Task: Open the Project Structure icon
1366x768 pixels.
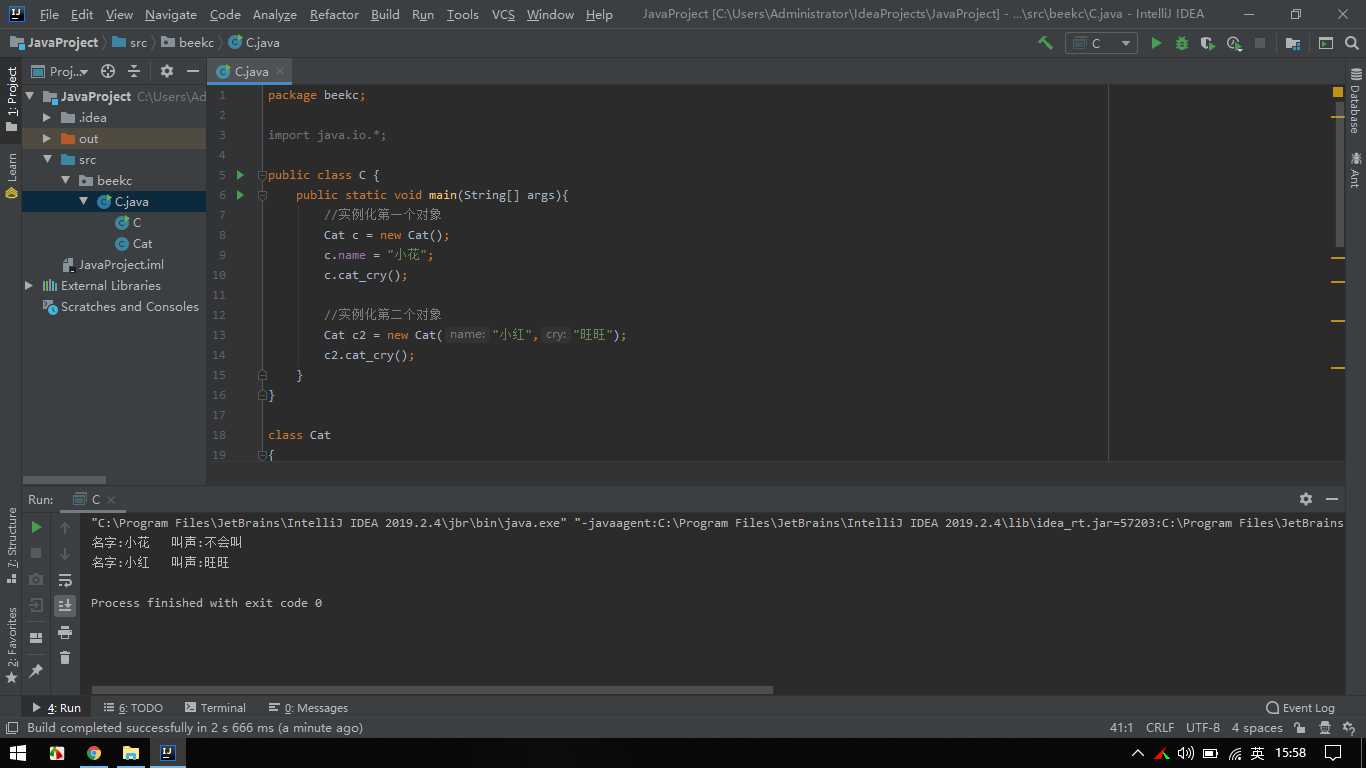Action: 1293,43
